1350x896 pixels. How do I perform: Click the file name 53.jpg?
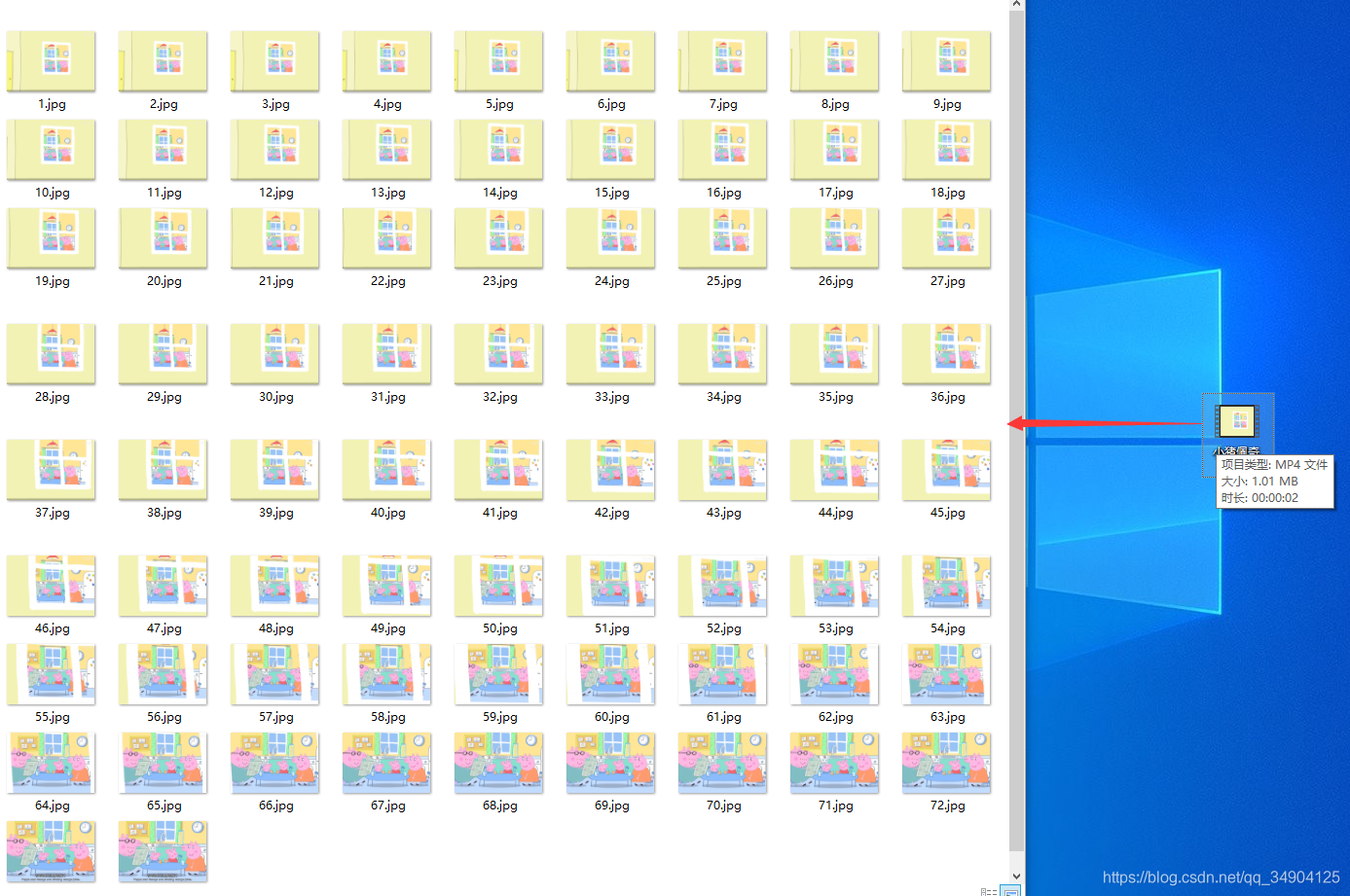(836, 628)
